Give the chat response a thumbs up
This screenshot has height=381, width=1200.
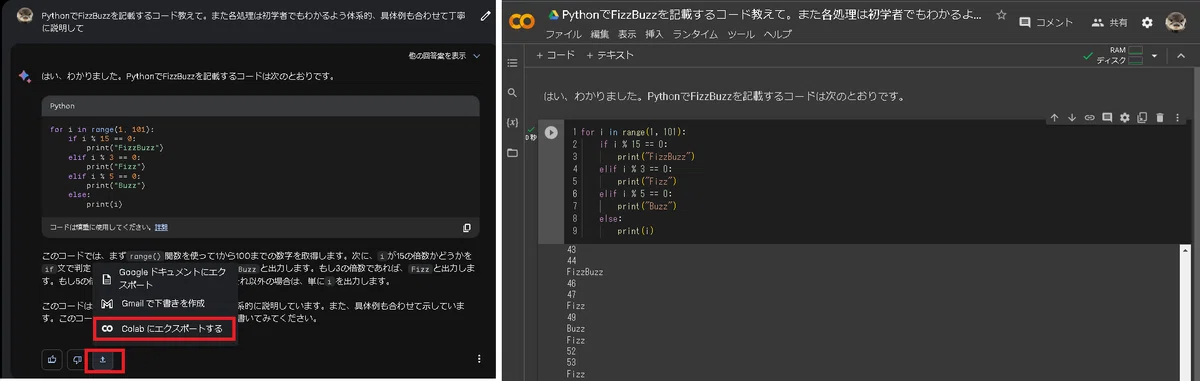coord(51,359)
